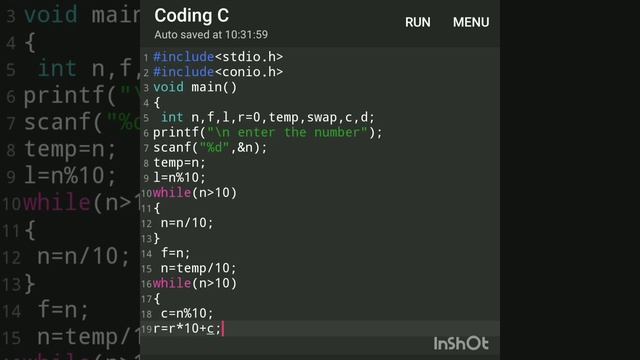Click line 1 '#include<stdio.h>'

[218, 57]
